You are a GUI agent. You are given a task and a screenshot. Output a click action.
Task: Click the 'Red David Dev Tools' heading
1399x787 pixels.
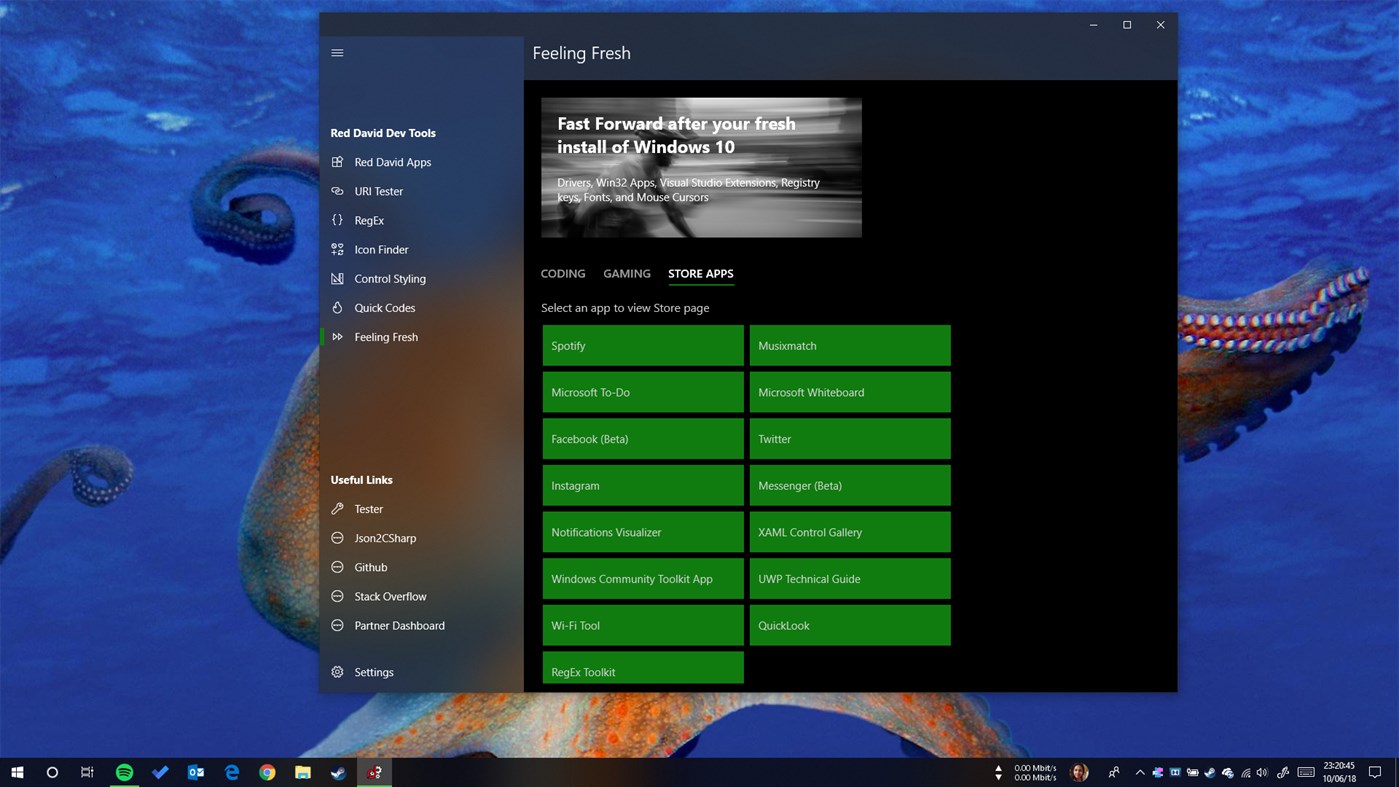(383, 133)
